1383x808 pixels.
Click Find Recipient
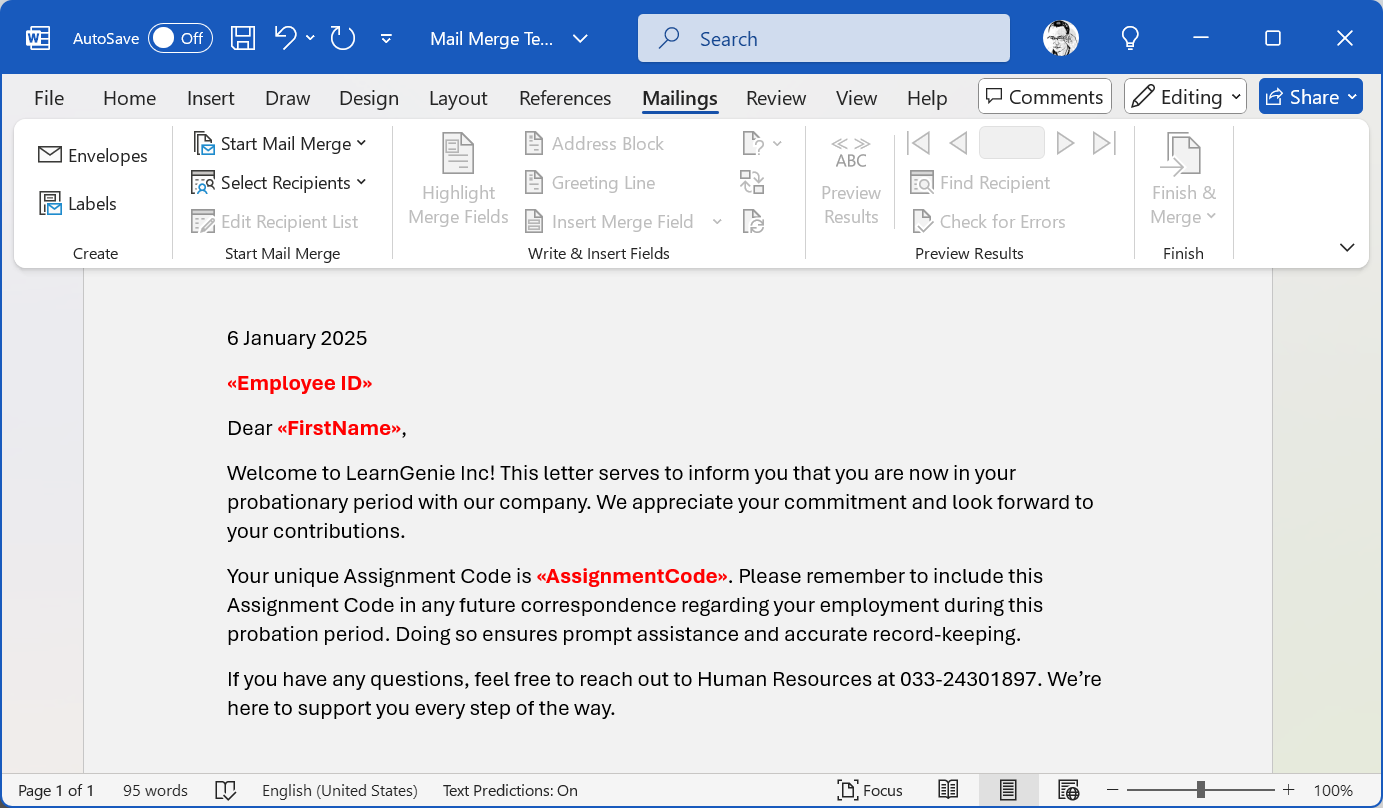pyautogui.click(x=980, y=182)
